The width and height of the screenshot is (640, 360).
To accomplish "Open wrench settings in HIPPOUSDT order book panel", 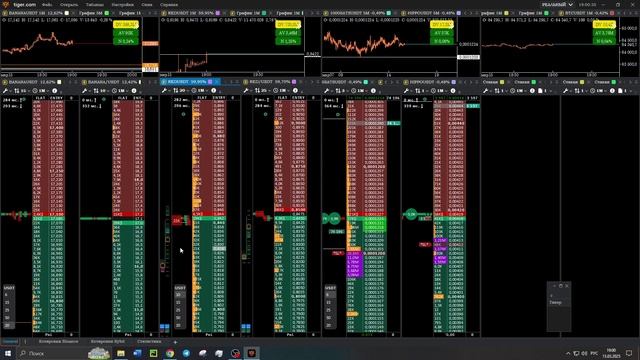I will pyautogui.click(x=406, y=91).
